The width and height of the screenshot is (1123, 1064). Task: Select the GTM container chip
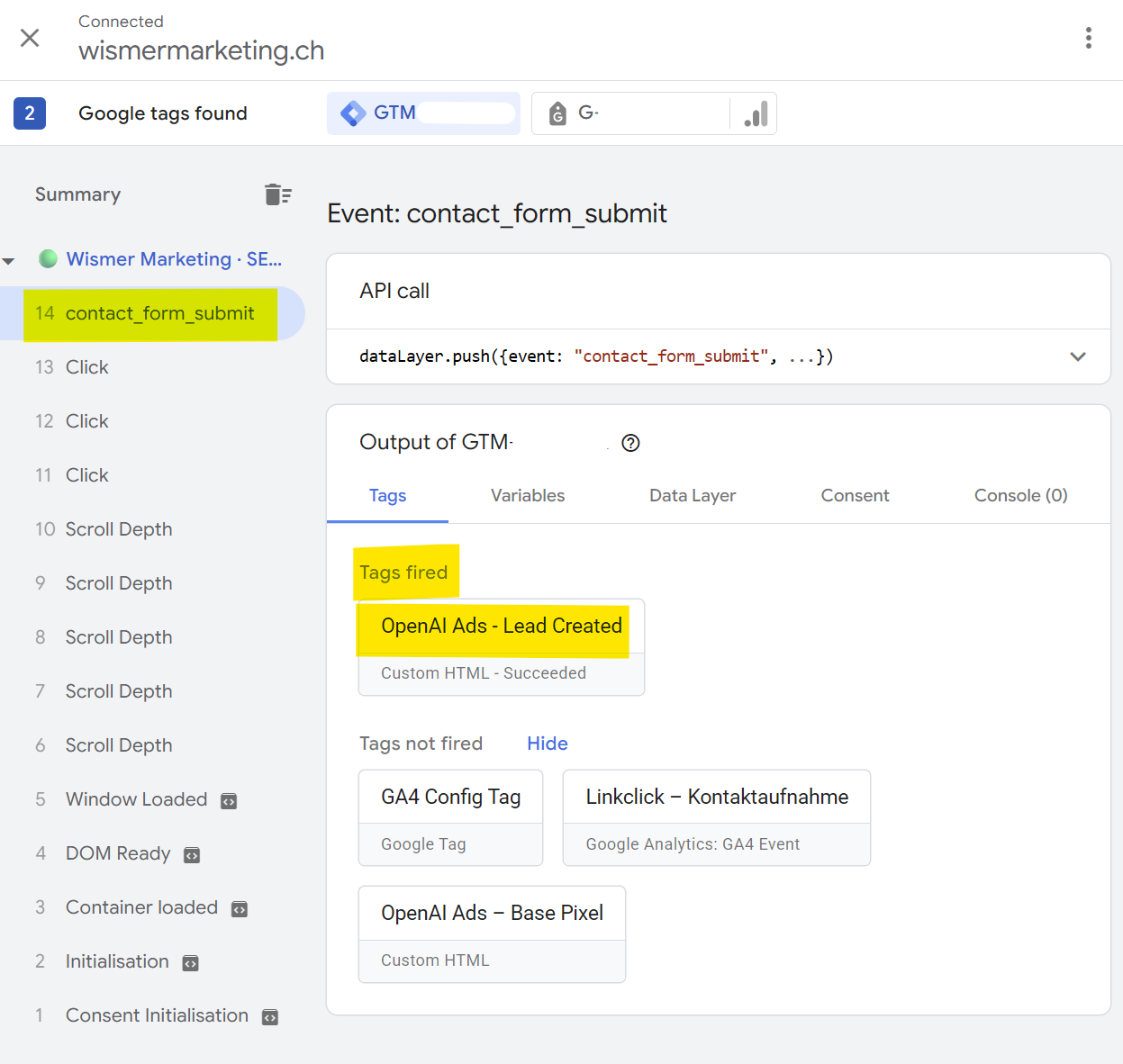(423, 113)
